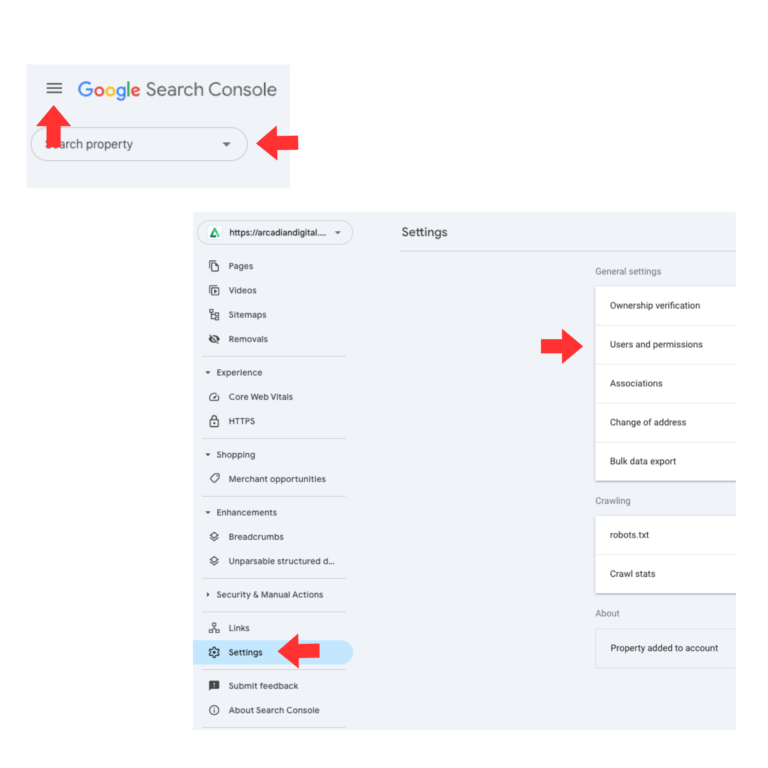
Task: Click the Pages icon in sidebar
Action: coord(214,266)
